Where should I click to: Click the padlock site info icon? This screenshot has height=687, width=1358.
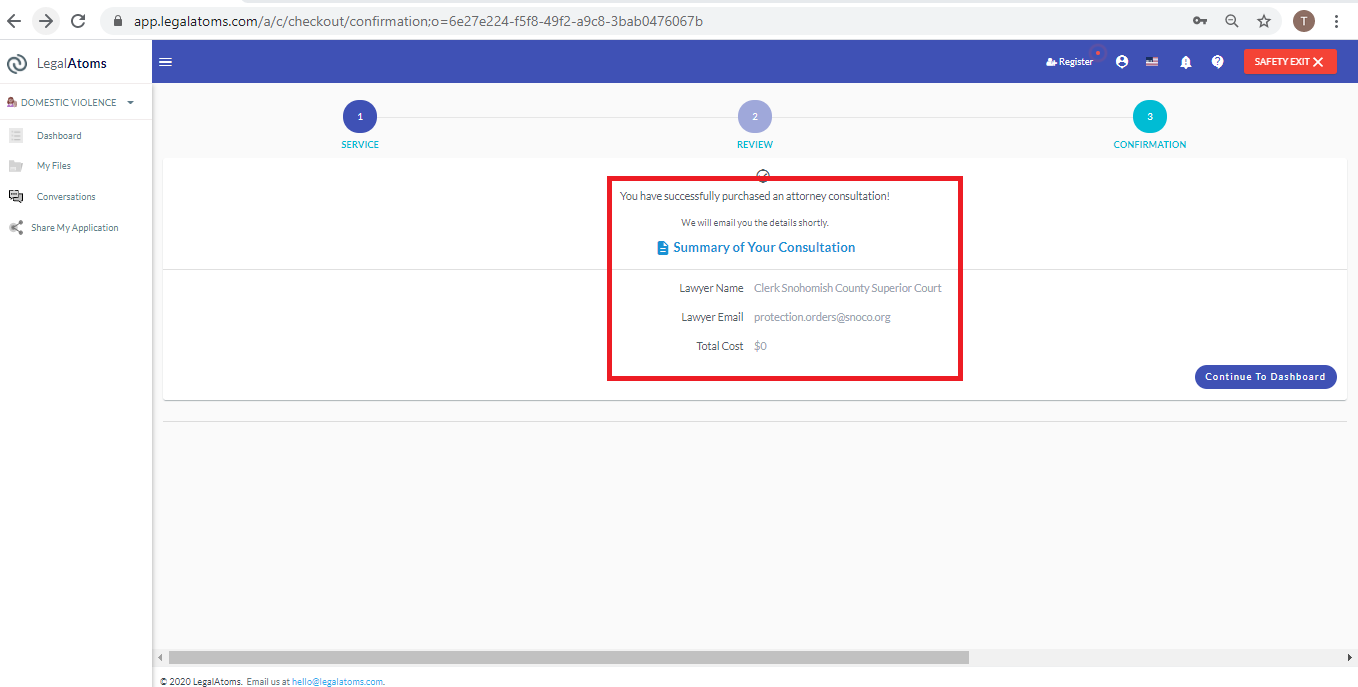coord(118,21)
